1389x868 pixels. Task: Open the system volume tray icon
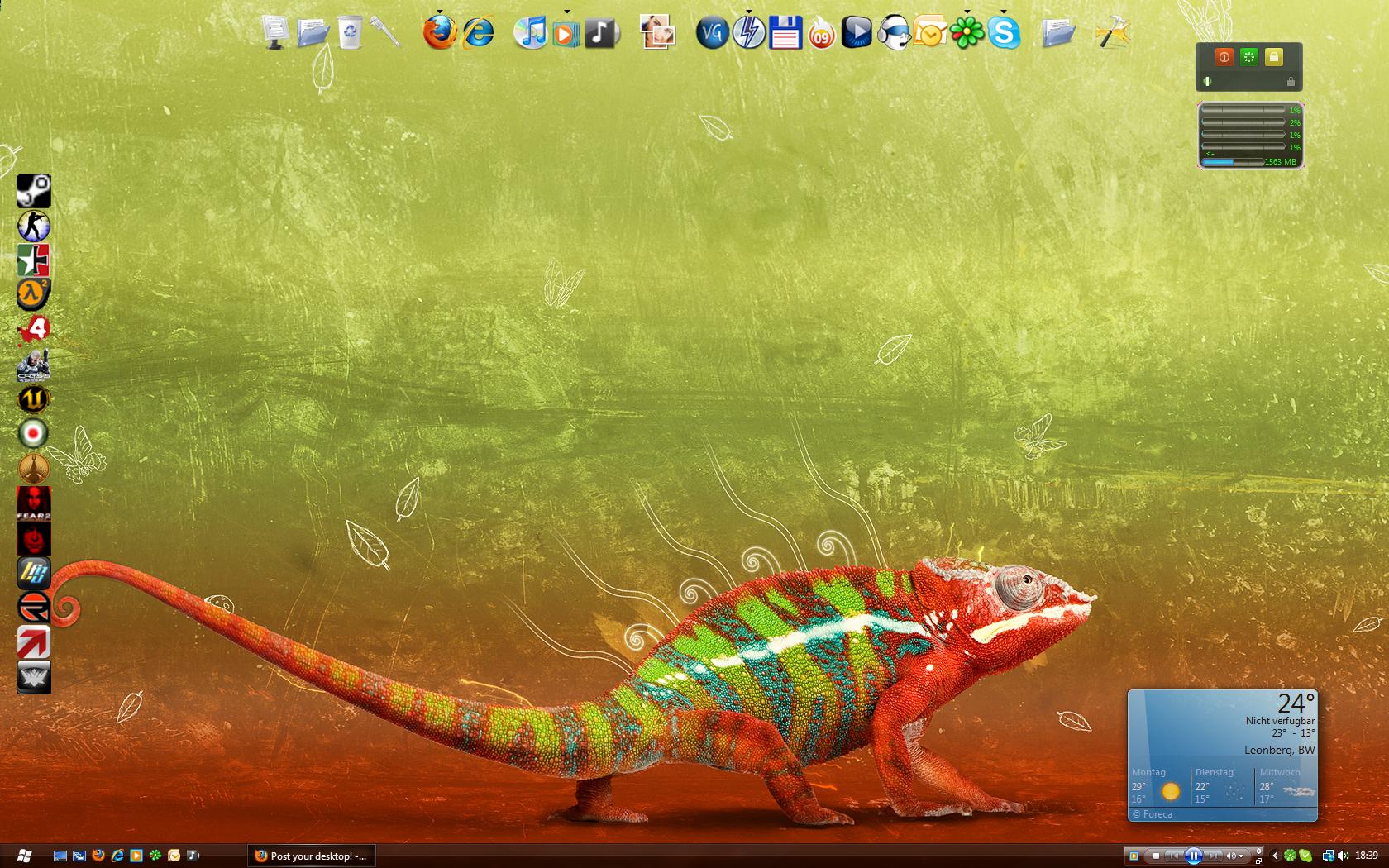[1343, 856]
